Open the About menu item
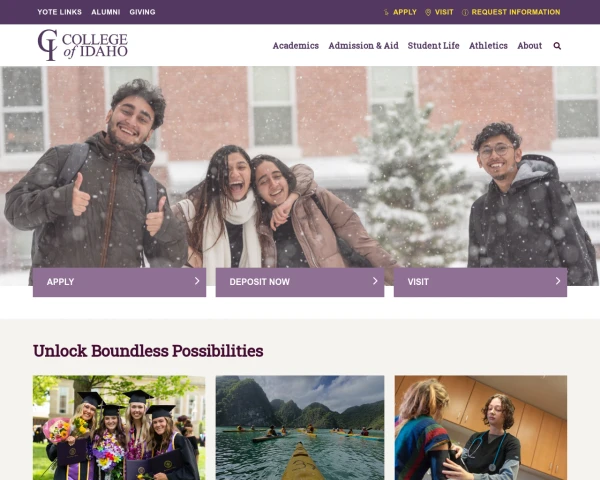The image size is (600, 480). click(530, 46)
